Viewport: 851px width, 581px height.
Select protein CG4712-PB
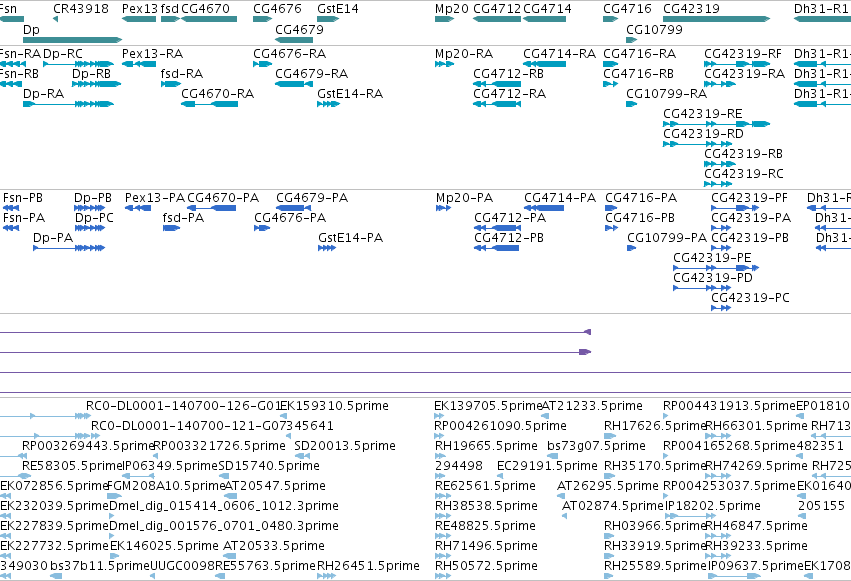509,238
